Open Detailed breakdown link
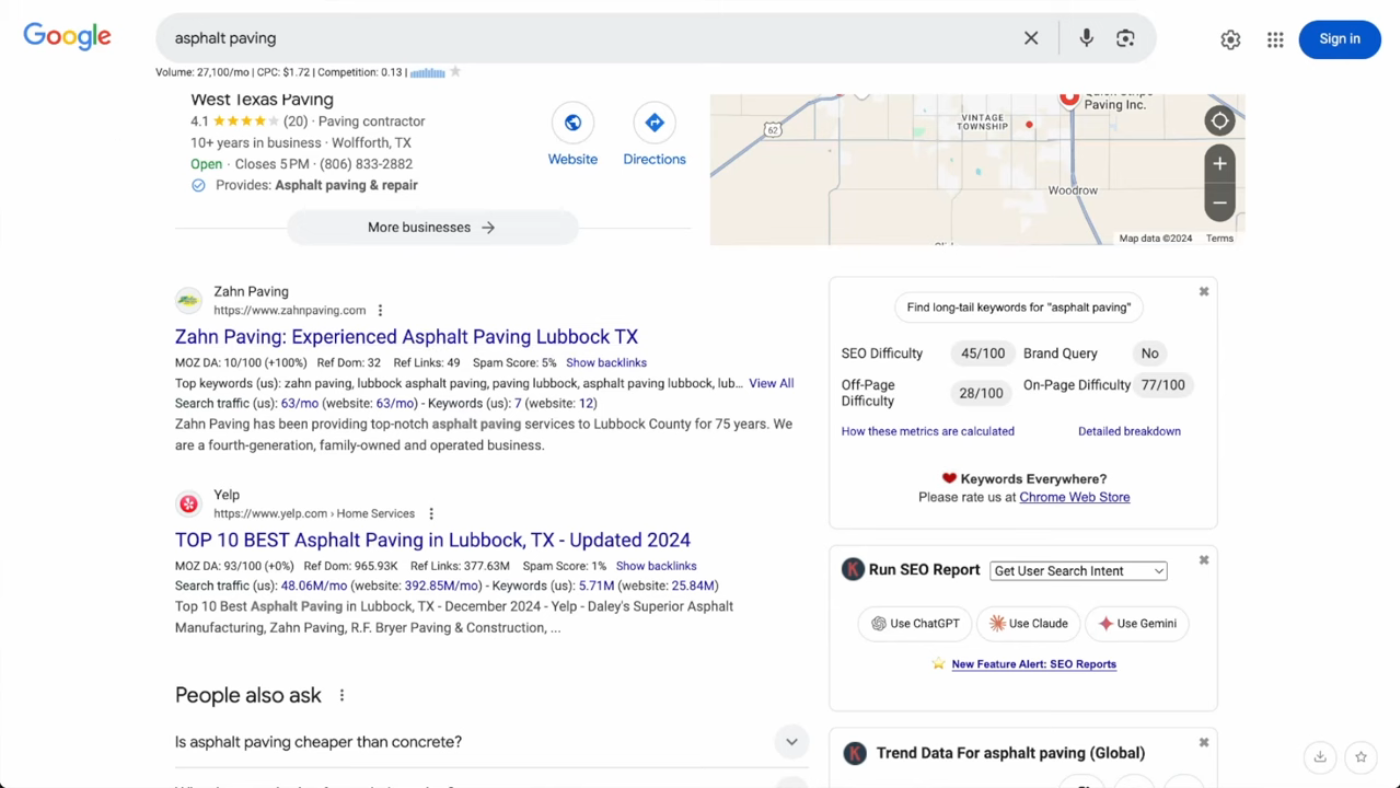The height and width of the screenshot is (788, 1400). pyautogui.click(x=1129, y=431)
